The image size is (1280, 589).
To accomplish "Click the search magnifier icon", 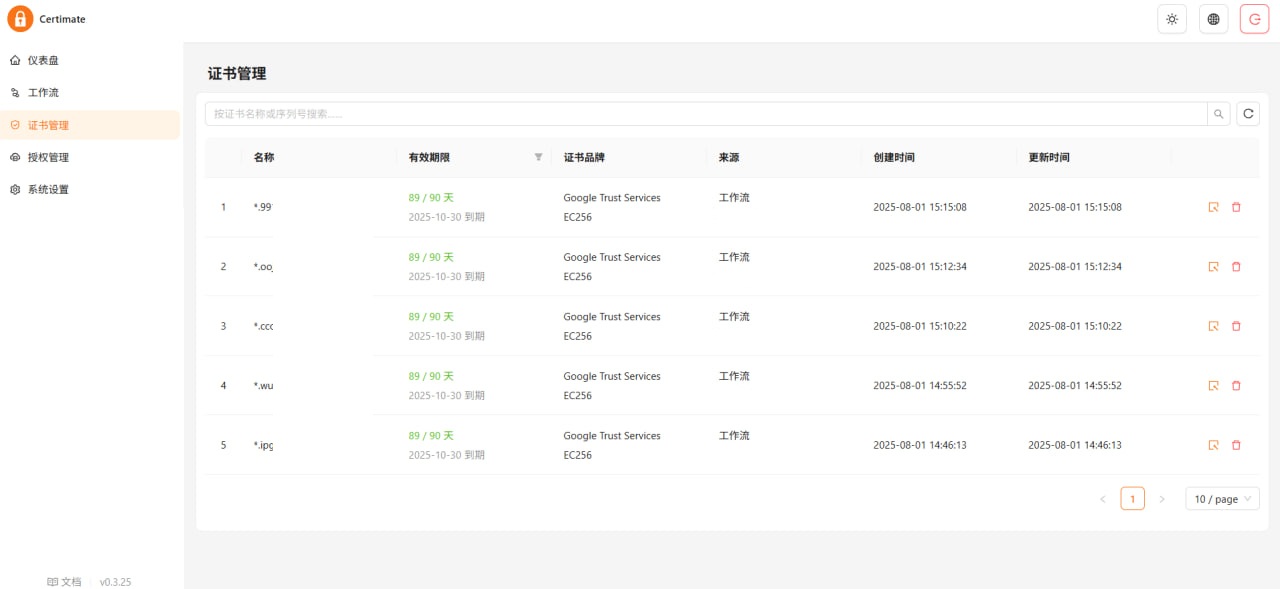I will (x=1219, y=114).
